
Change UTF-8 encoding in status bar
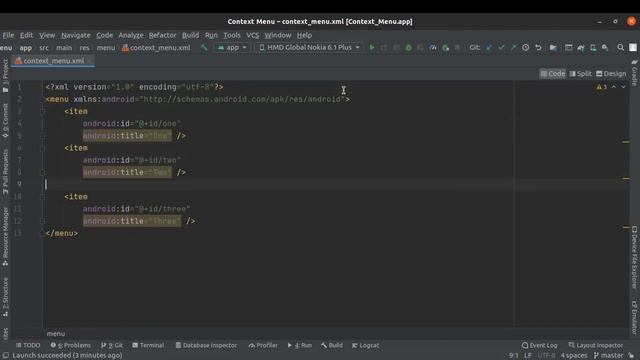point(546,356)
